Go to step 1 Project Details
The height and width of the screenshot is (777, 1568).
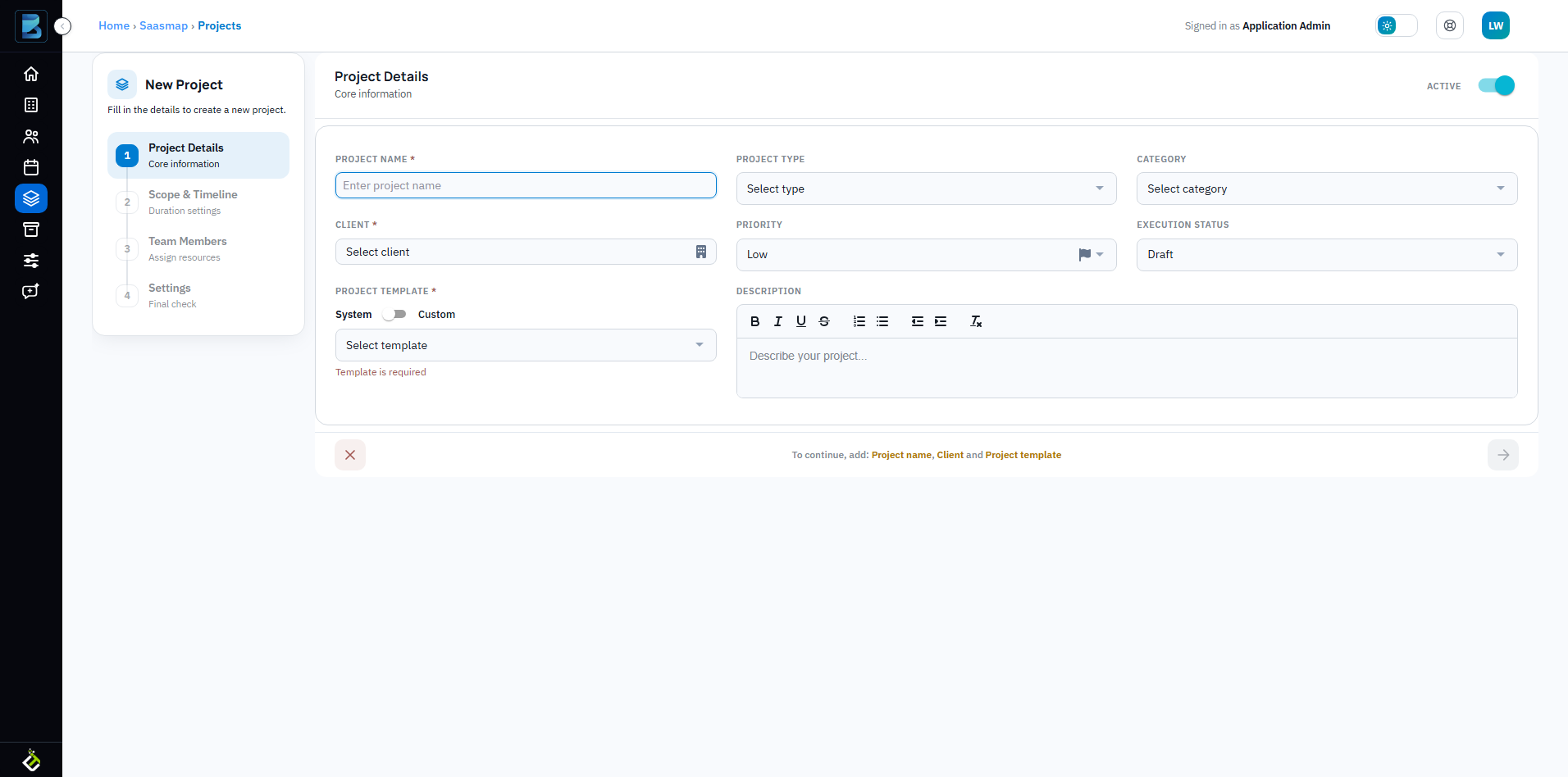click(x=198, y=155)
